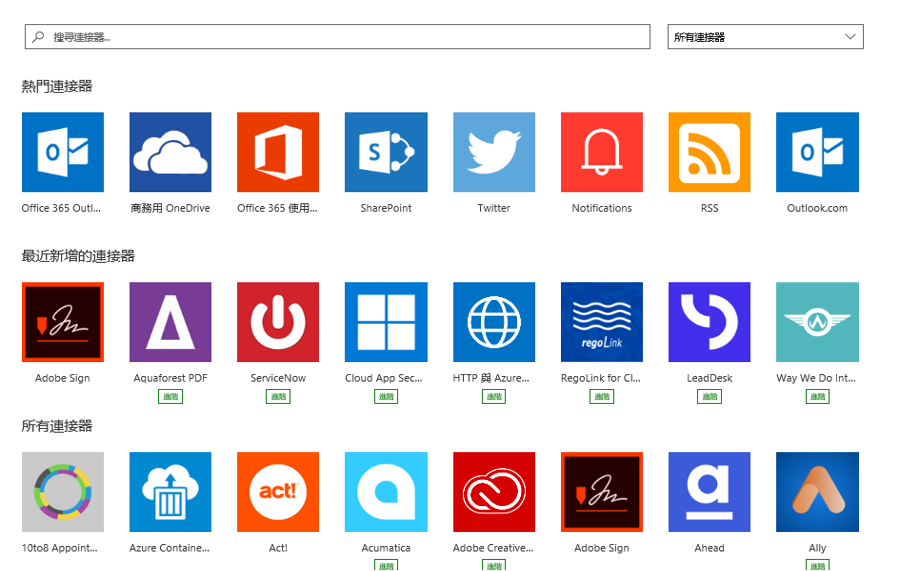Image resolution: width=900 pixels, height=571 pixels.
Task: Select the orange RSS feed icon
Action: [x=709, y=152]
